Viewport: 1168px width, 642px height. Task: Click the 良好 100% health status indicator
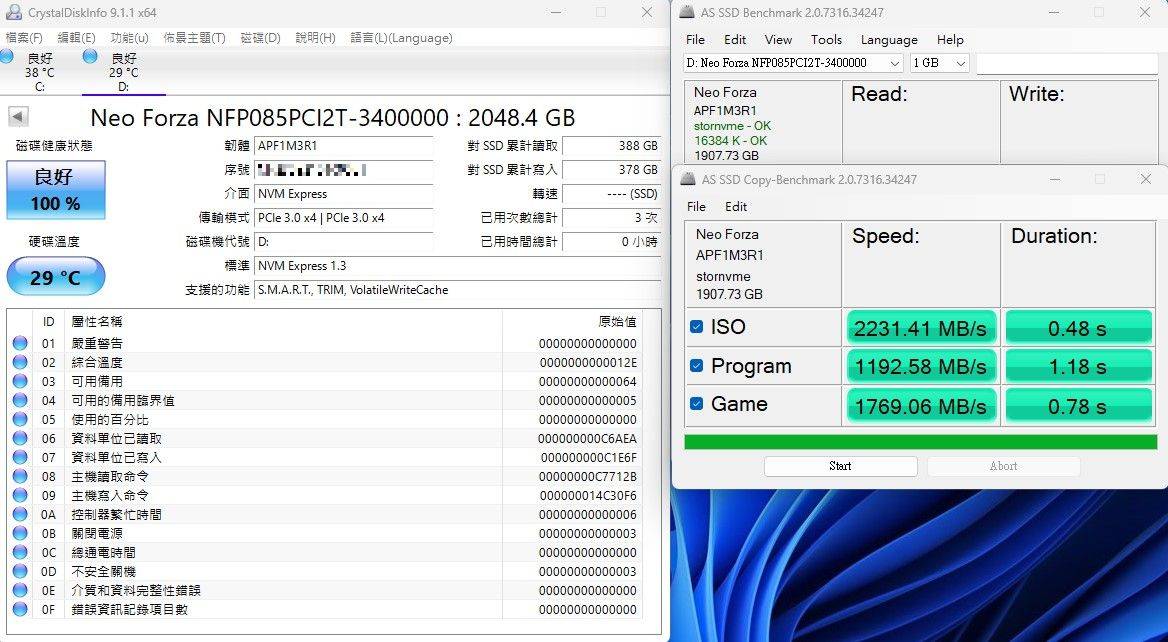tap(55, 190)
